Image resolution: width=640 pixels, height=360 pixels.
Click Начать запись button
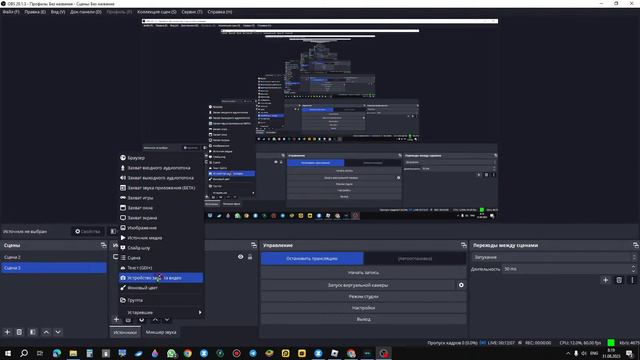coord(363,272)
